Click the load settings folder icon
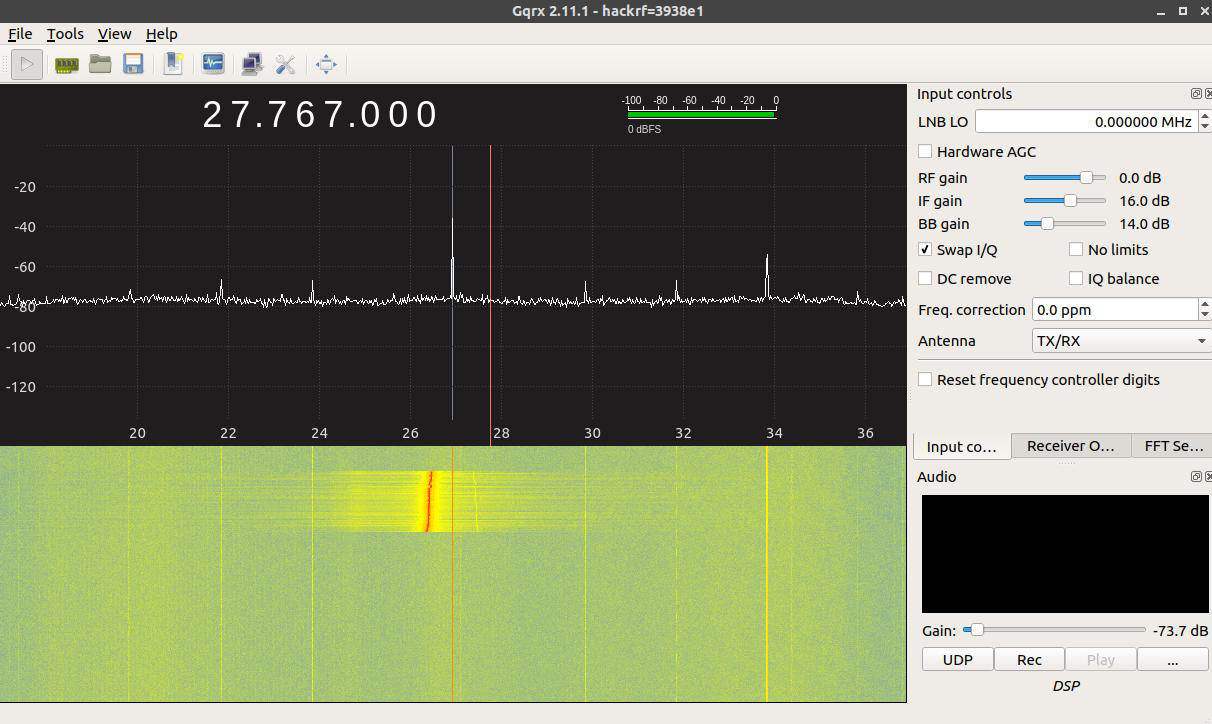 (100, 64)
